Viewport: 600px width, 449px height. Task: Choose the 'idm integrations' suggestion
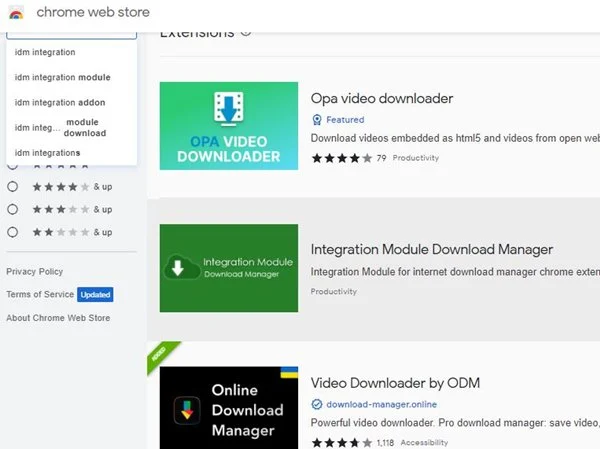[x=72, y=153]
